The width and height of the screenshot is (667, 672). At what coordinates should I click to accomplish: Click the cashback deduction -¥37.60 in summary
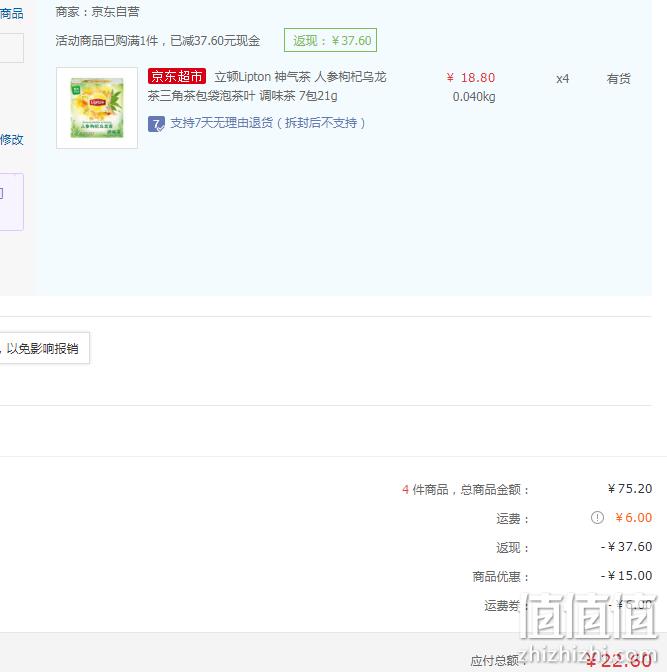click(x=626, y=546)
